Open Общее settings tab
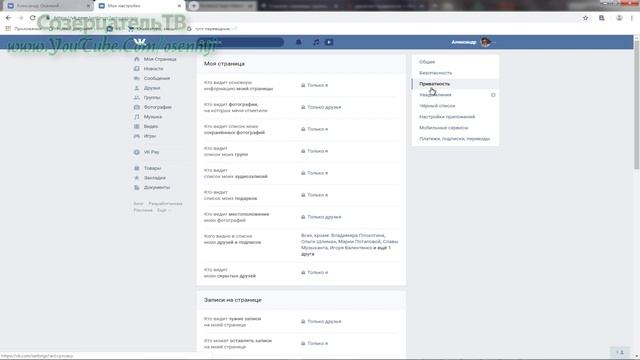Viewport: 640px width, 360px height. 455,62
